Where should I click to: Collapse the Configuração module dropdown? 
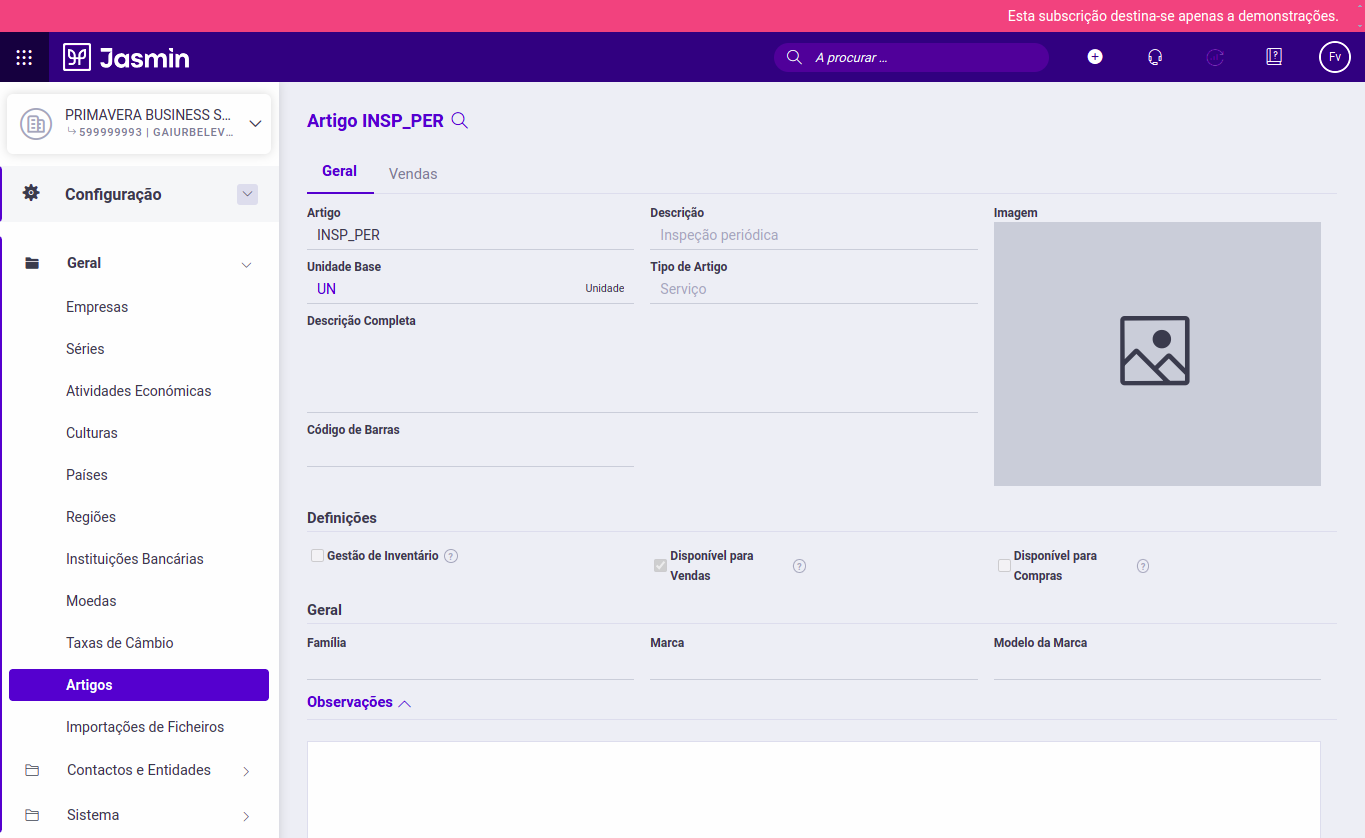pos(247,195)
